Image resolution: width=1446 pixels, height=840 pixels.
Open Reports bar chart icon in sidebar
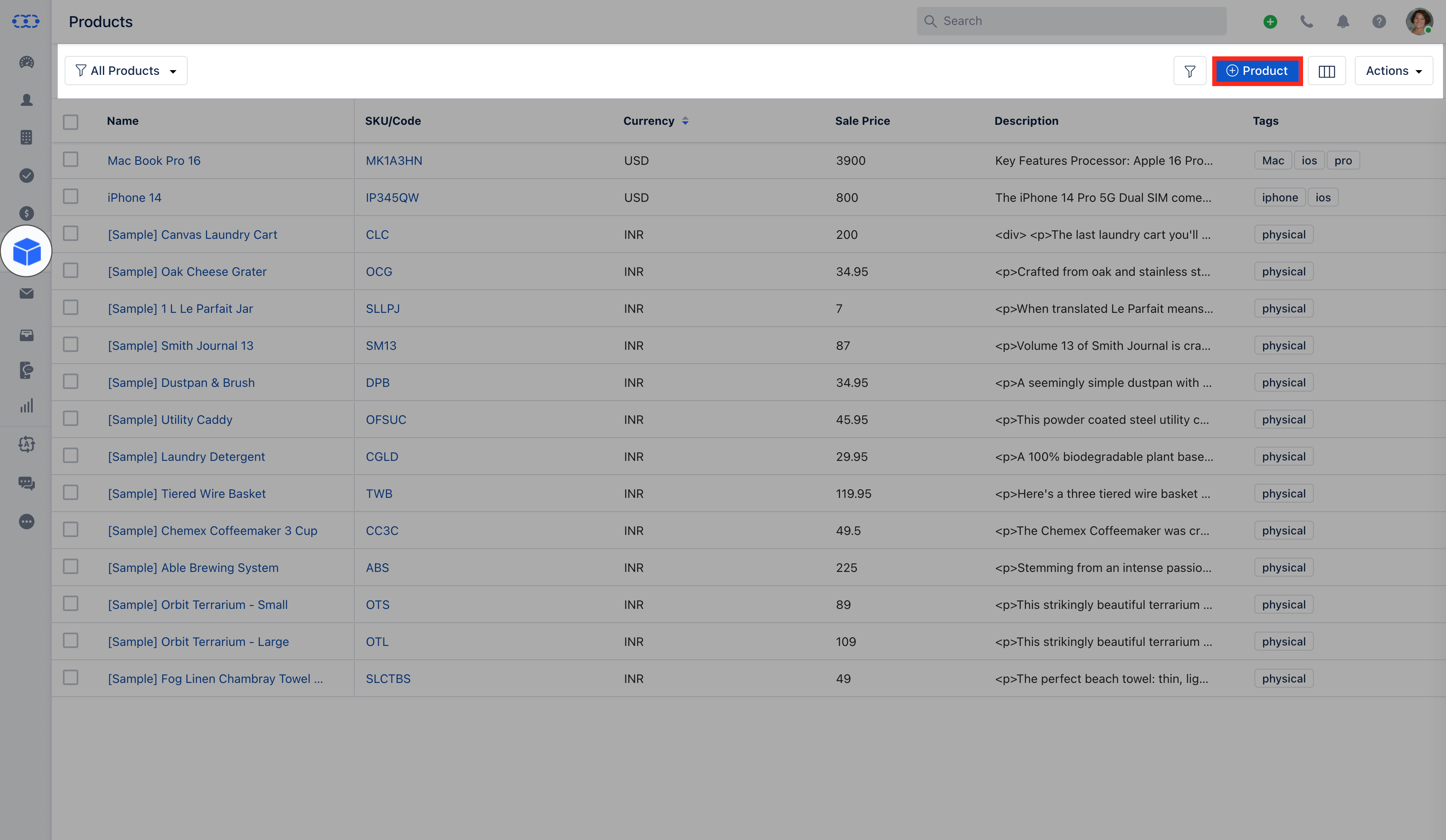tap(26, 406)
